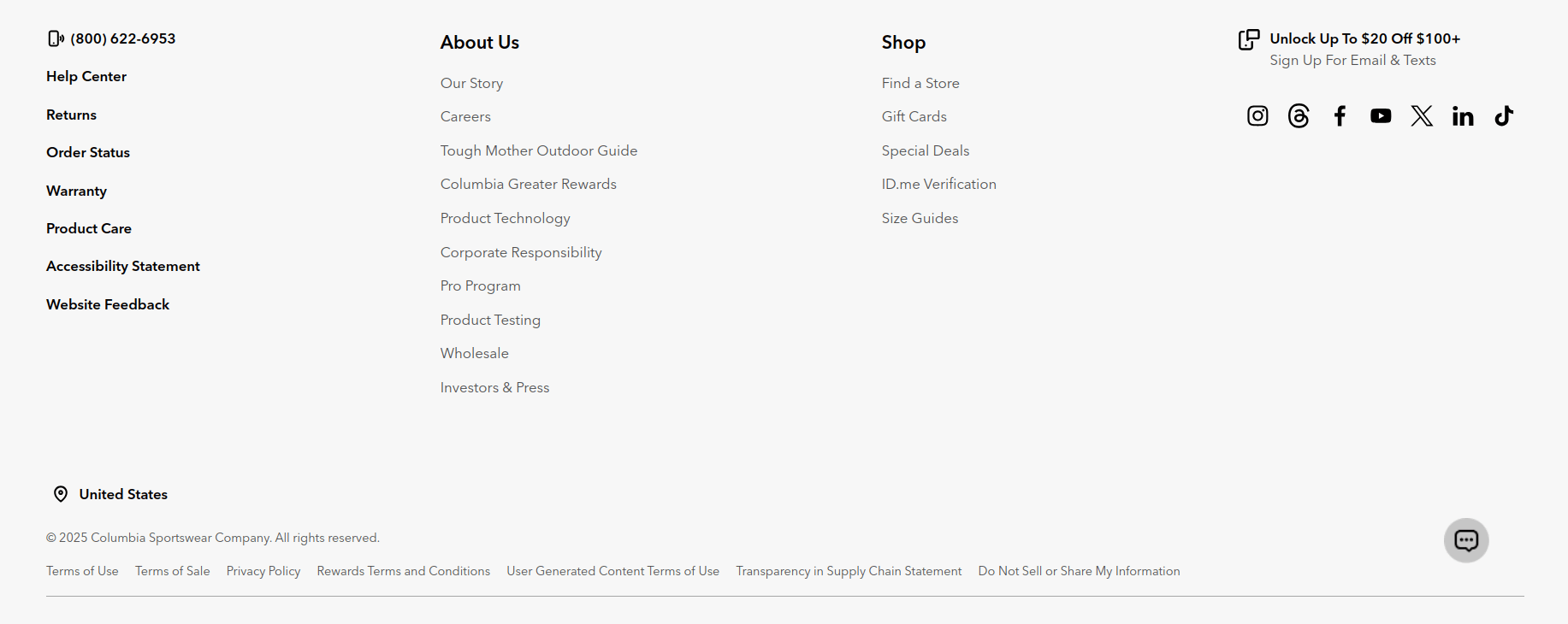
Task: Click the X (Twitter) icon
Action: coord(1422,115)
